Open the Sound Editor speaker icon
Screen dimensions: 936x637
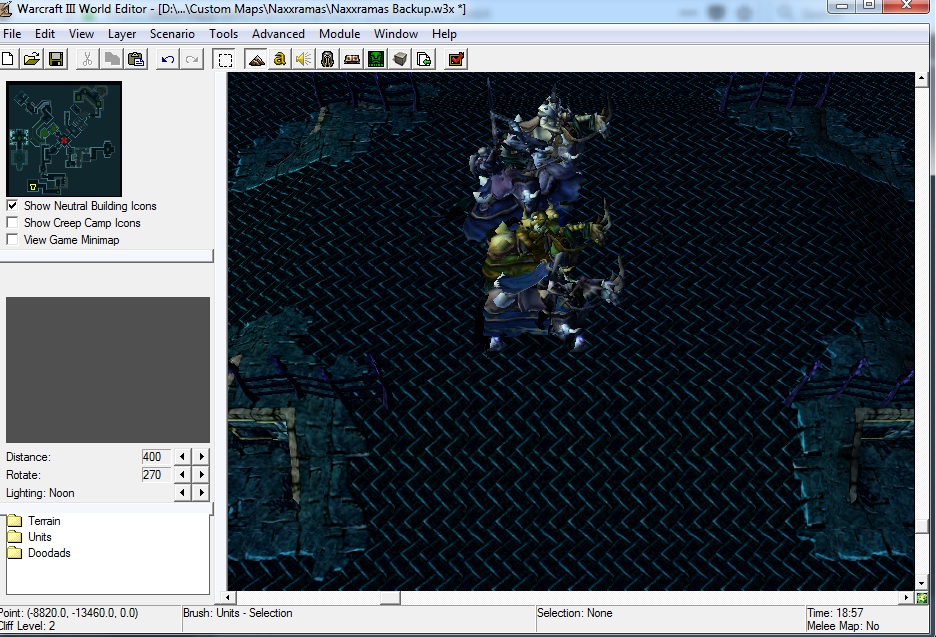pos(303,59)
